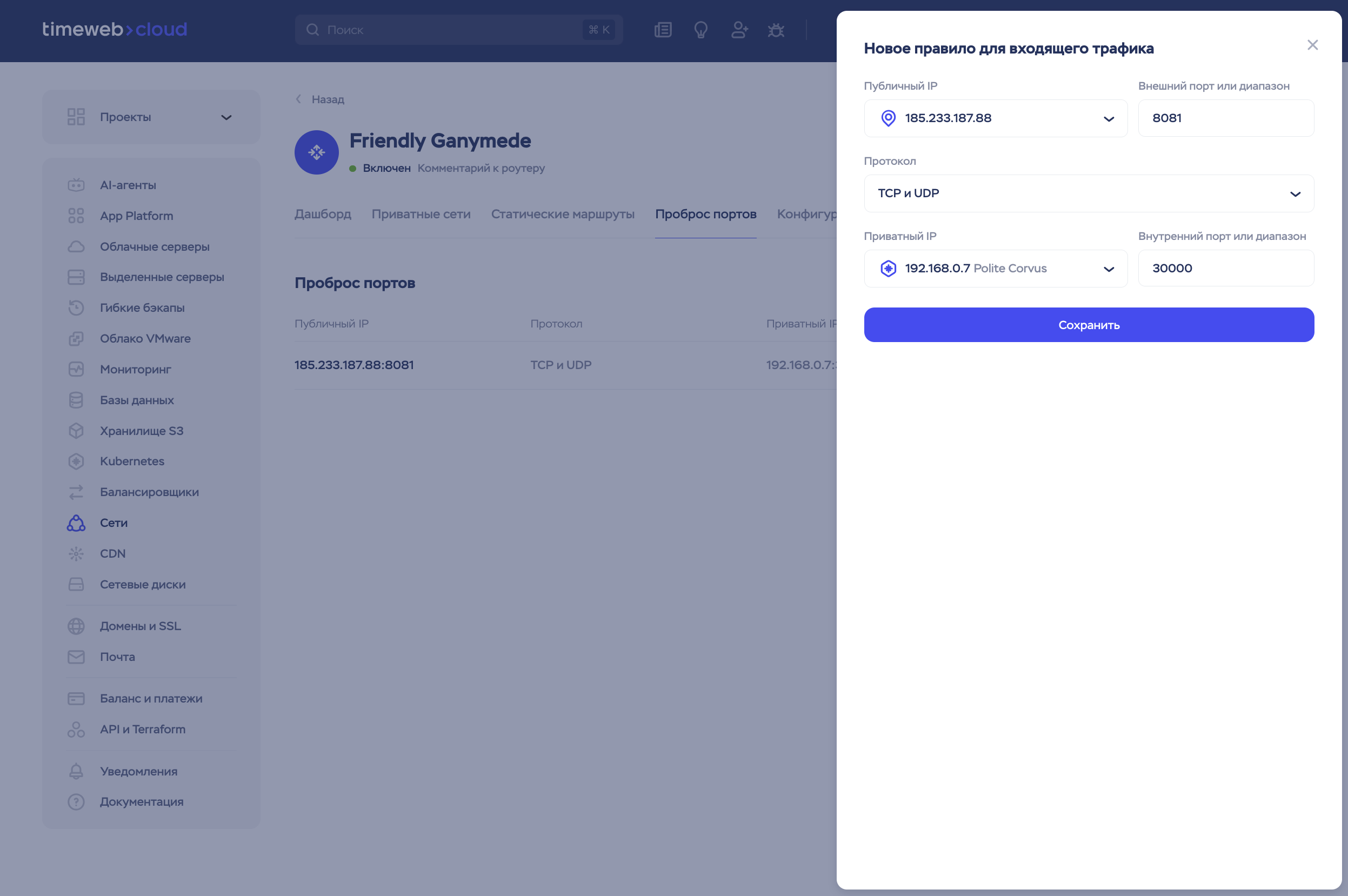Switch to Приватные сети tab
This screenshot has height=896, width=1348.
[x=421, y=215]
